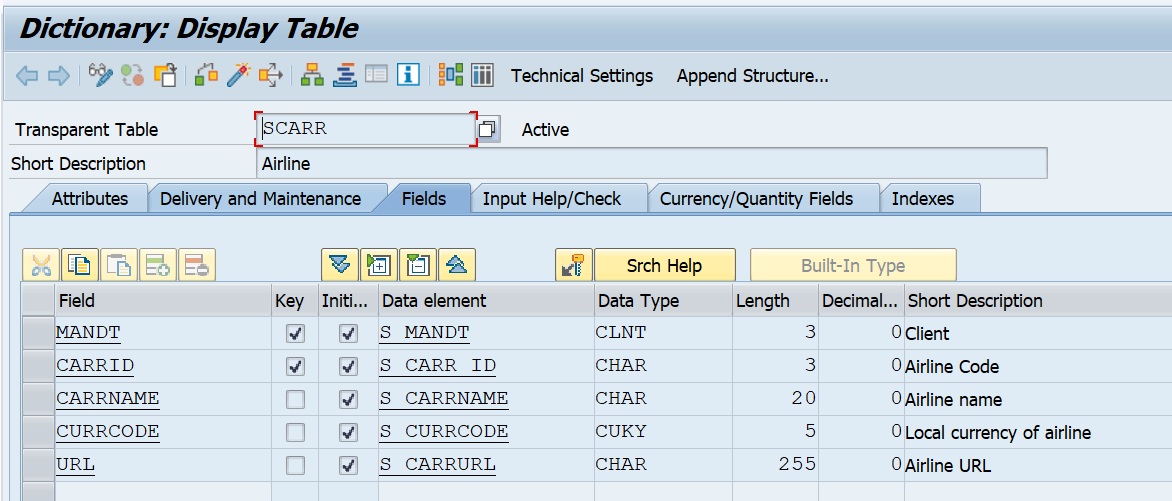This screenshot has height=501, width=1172.
Task: Open value help next to SCARR field
Action: [x=487, y=129]
